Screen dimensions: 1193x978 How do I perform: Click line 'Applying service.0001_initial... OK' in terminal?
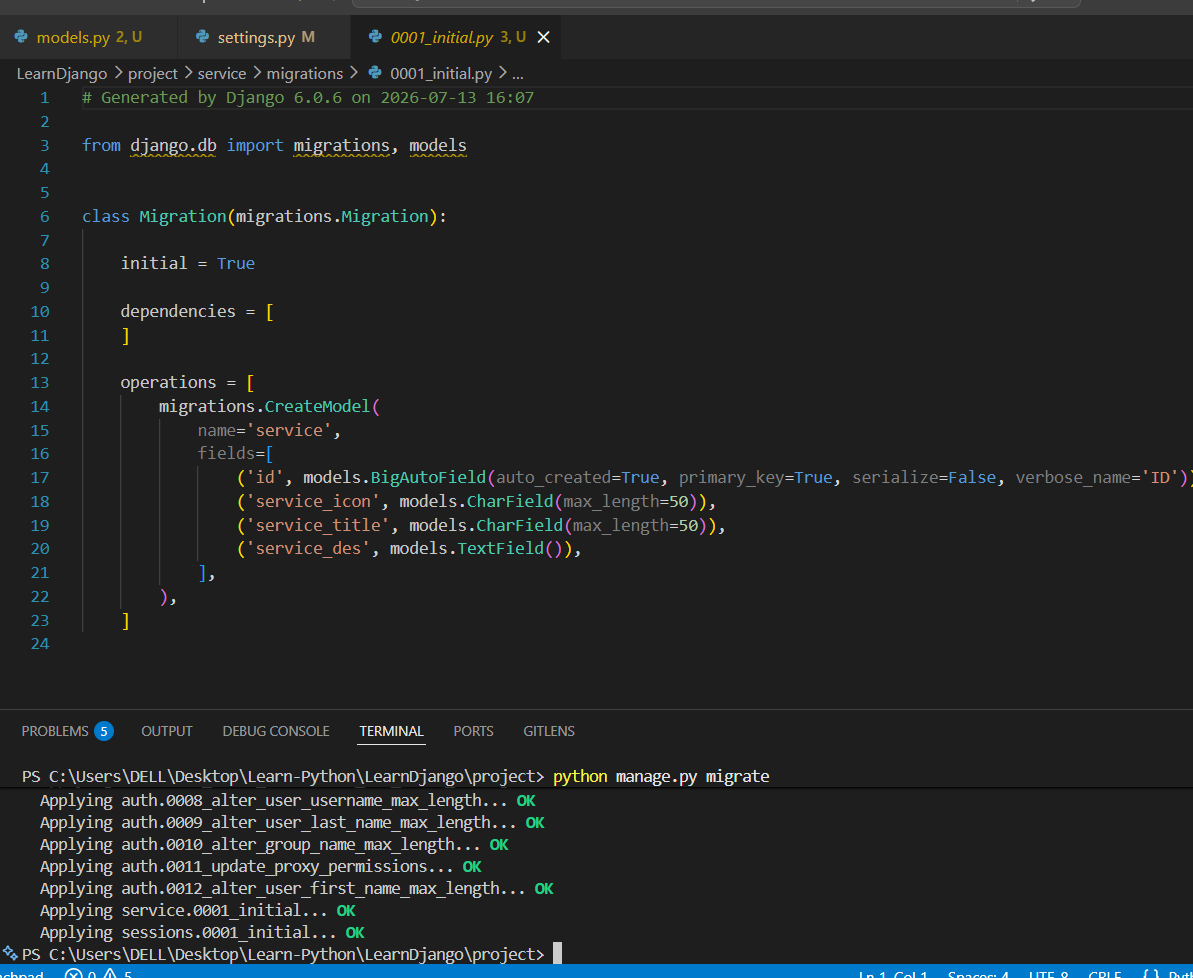[x=198, y=910]
